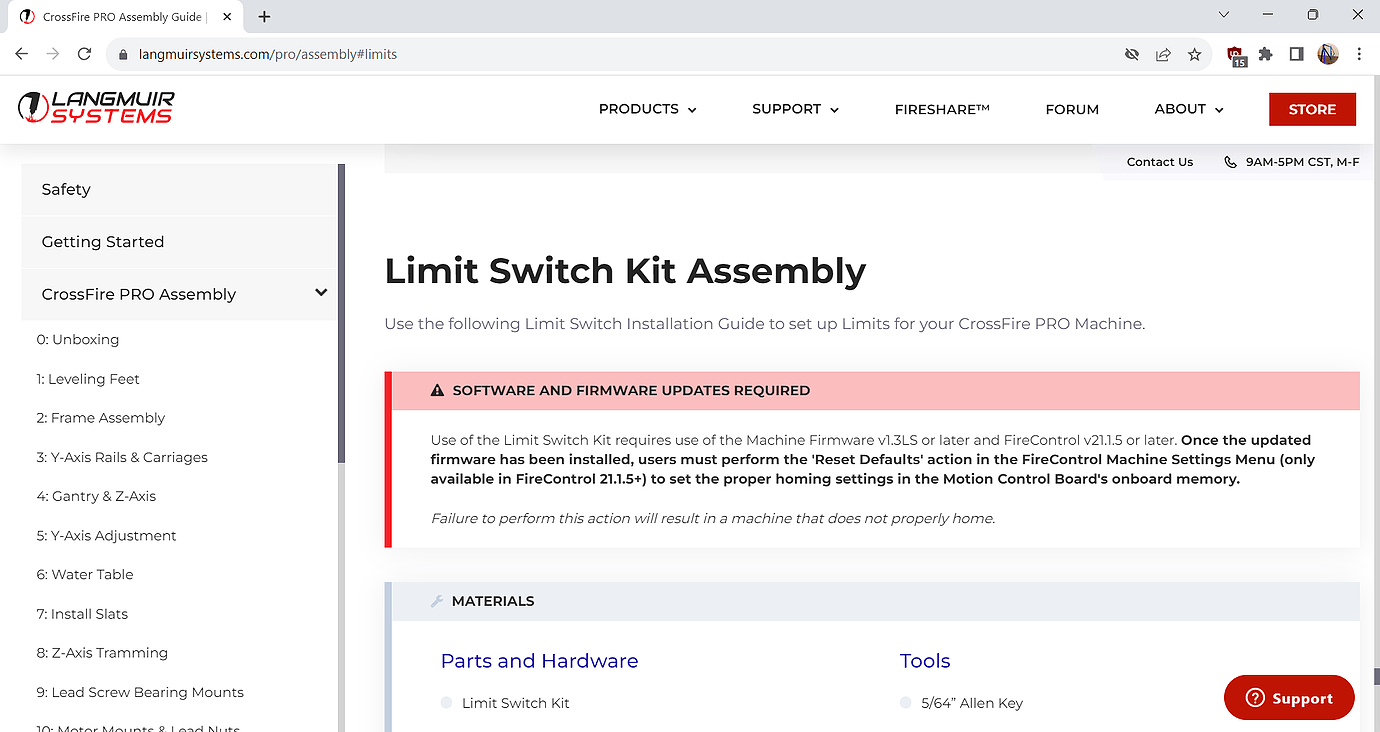Click the wrench icon on the Materials header
This screenshot has width=1380, height=732.
coord(437,600)
